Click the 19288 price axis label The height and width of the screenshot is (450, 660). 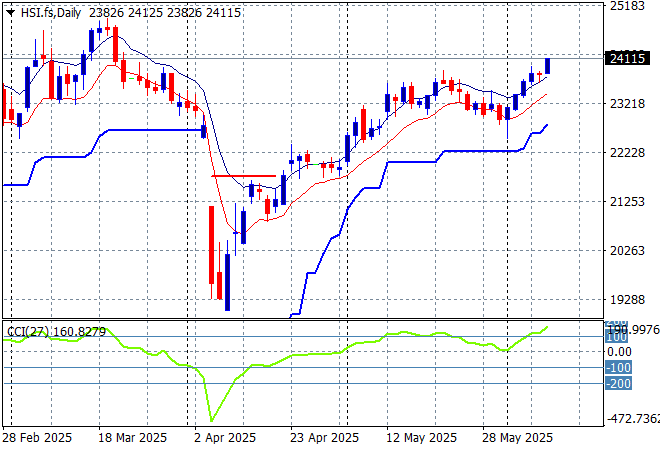627,300
